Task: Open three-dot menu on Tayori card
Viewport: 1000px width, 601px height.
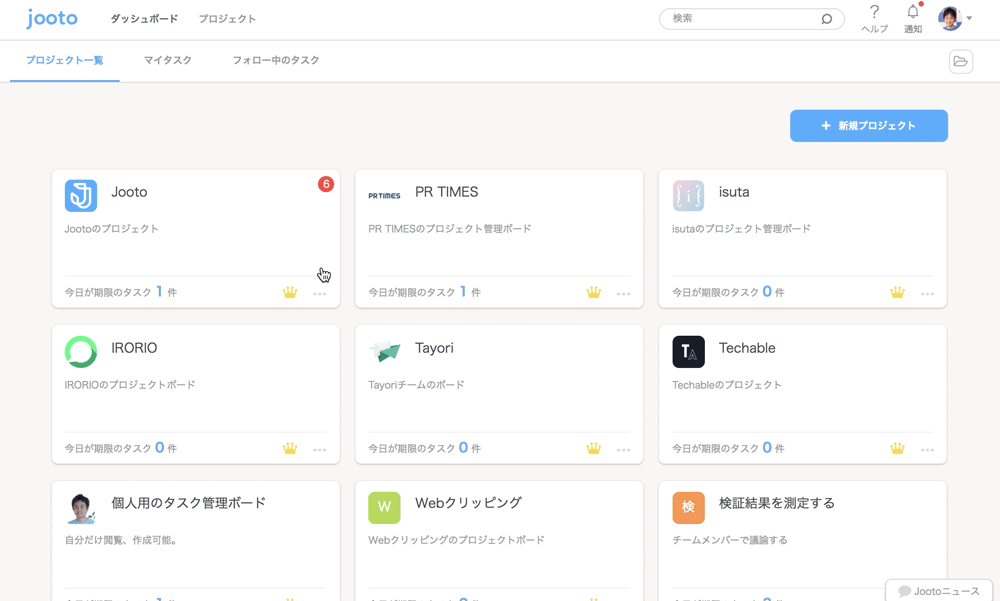Action: tap(623, 450)
